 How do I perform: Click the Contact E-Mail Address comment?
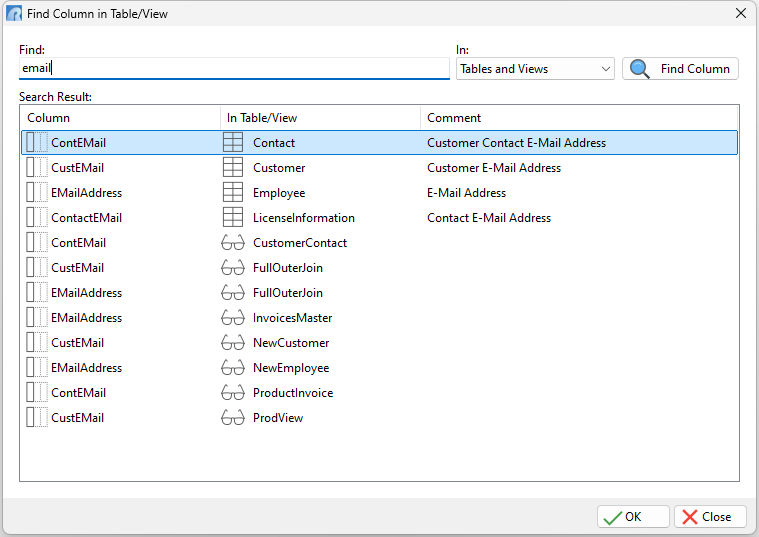click(x=489, y=218)
